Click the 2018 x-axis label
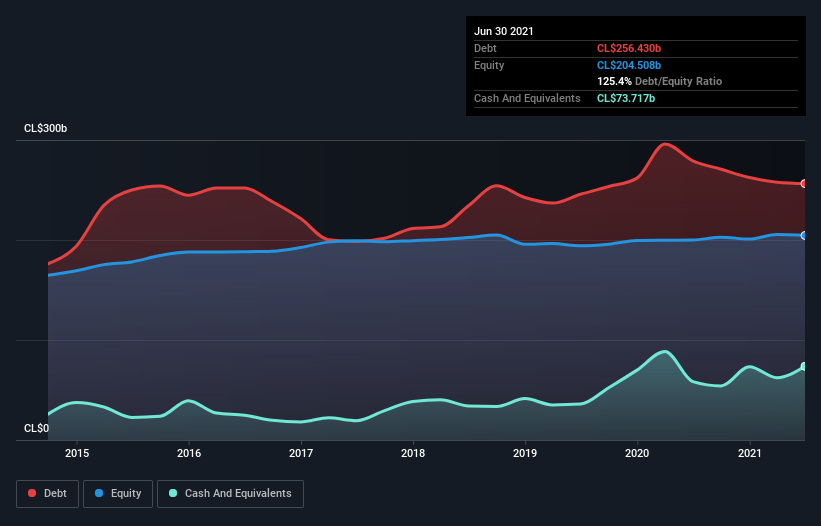 [x=413, y=453]
